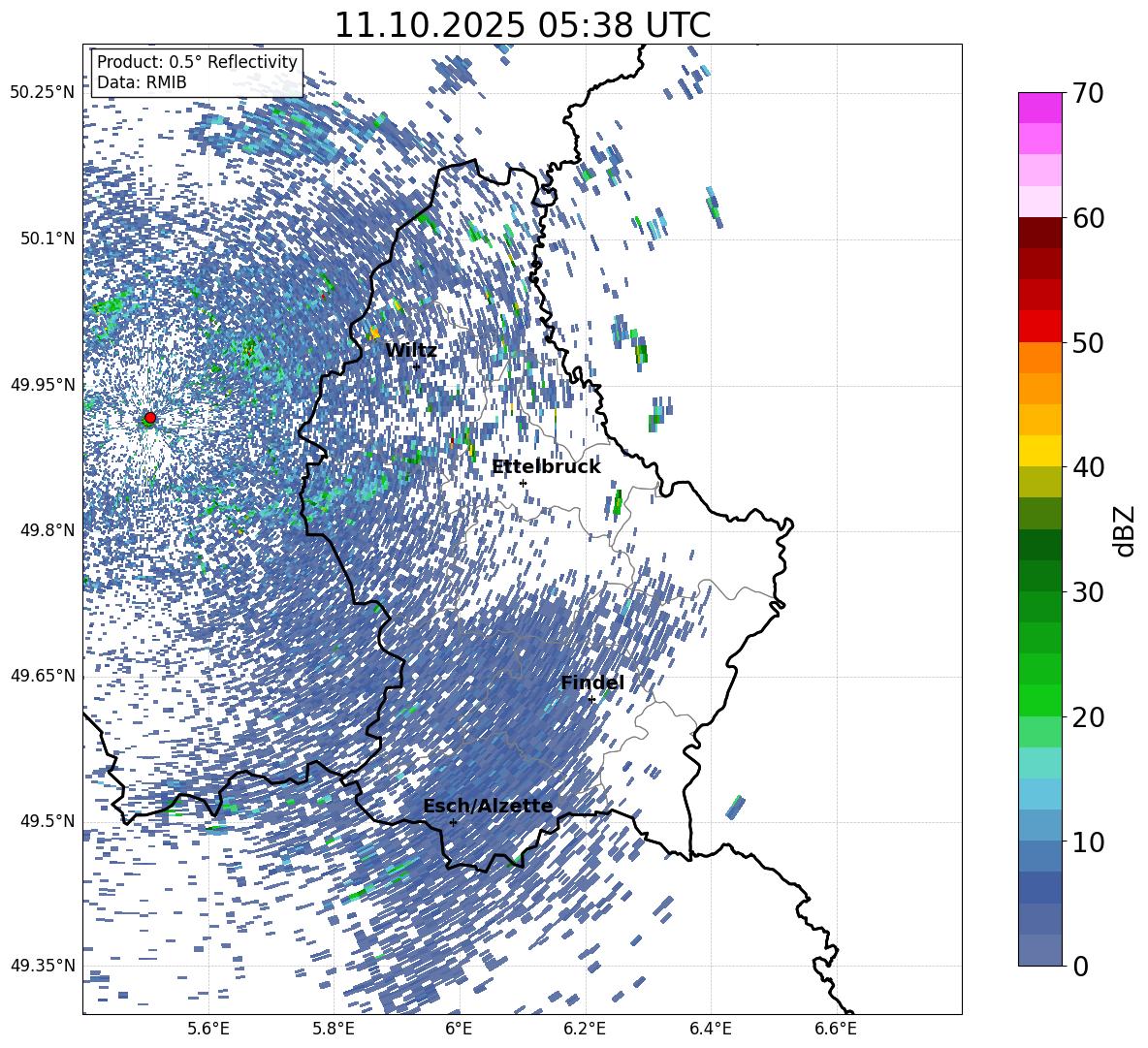Click the 49.95°N latitude tick label

(43, 384)
